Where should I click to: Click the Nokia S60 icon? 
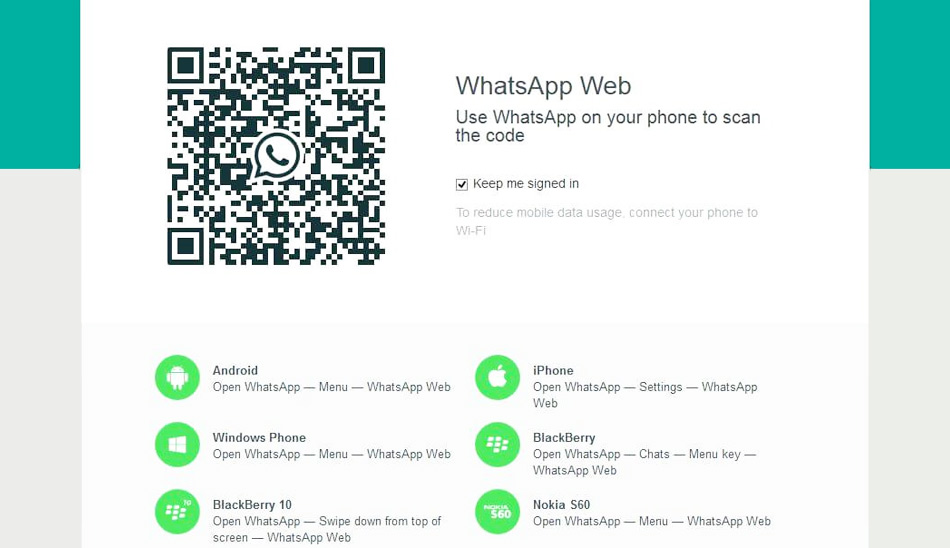pyautogui.click(x=497, y=512)
